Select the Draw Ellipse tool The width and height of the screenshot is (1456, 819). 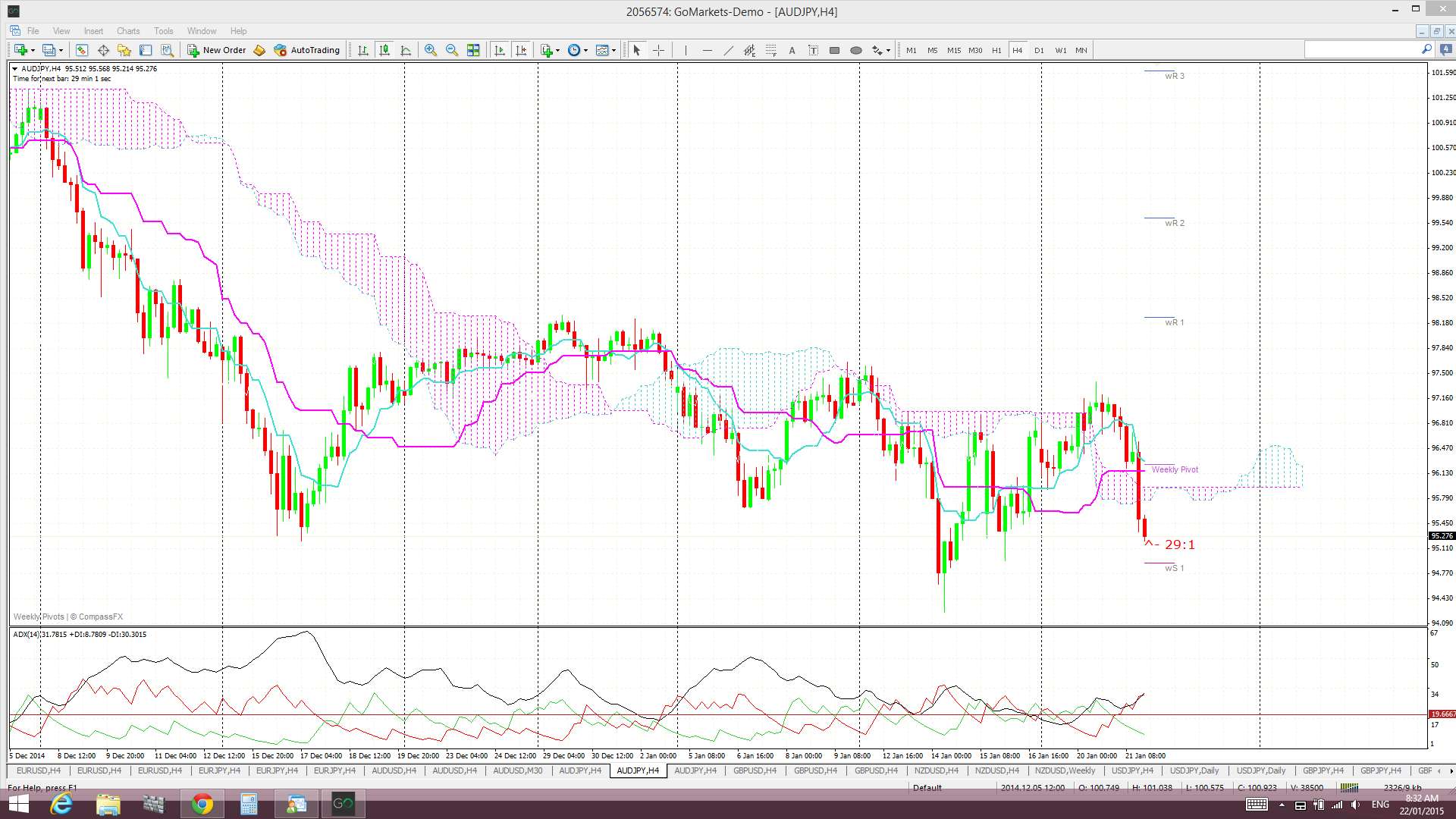click(x=855, y=50)
